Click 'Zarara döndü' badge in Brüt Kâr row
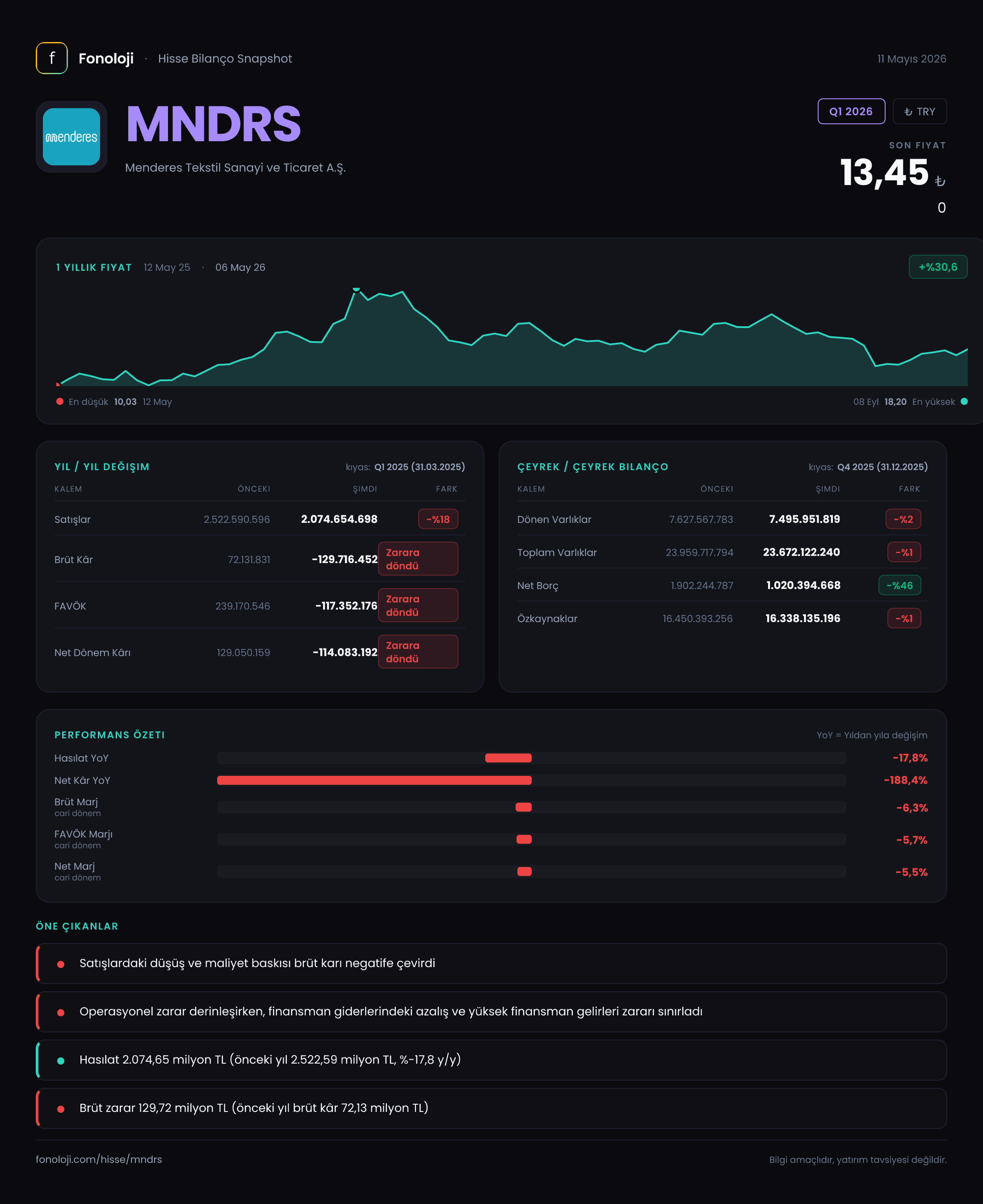Screen dimensions: 983x1204 coord(418,559)
